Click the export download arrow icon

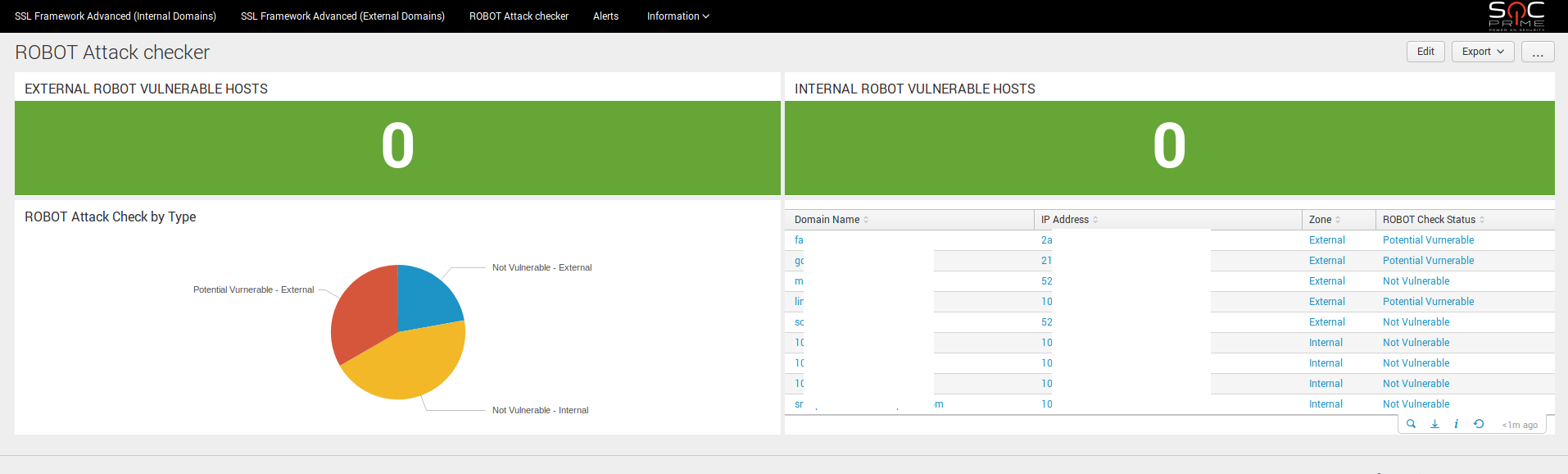[1434, 424]
